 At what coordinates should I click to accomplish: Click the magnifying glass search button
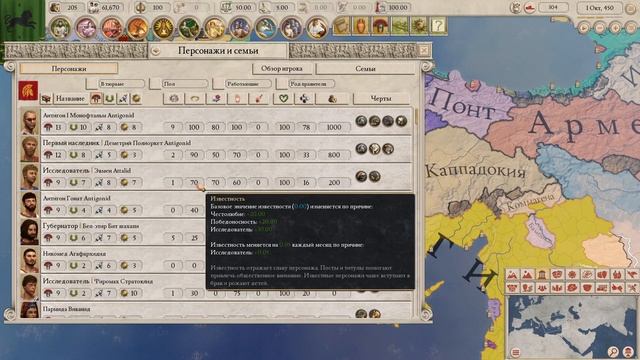613,351
